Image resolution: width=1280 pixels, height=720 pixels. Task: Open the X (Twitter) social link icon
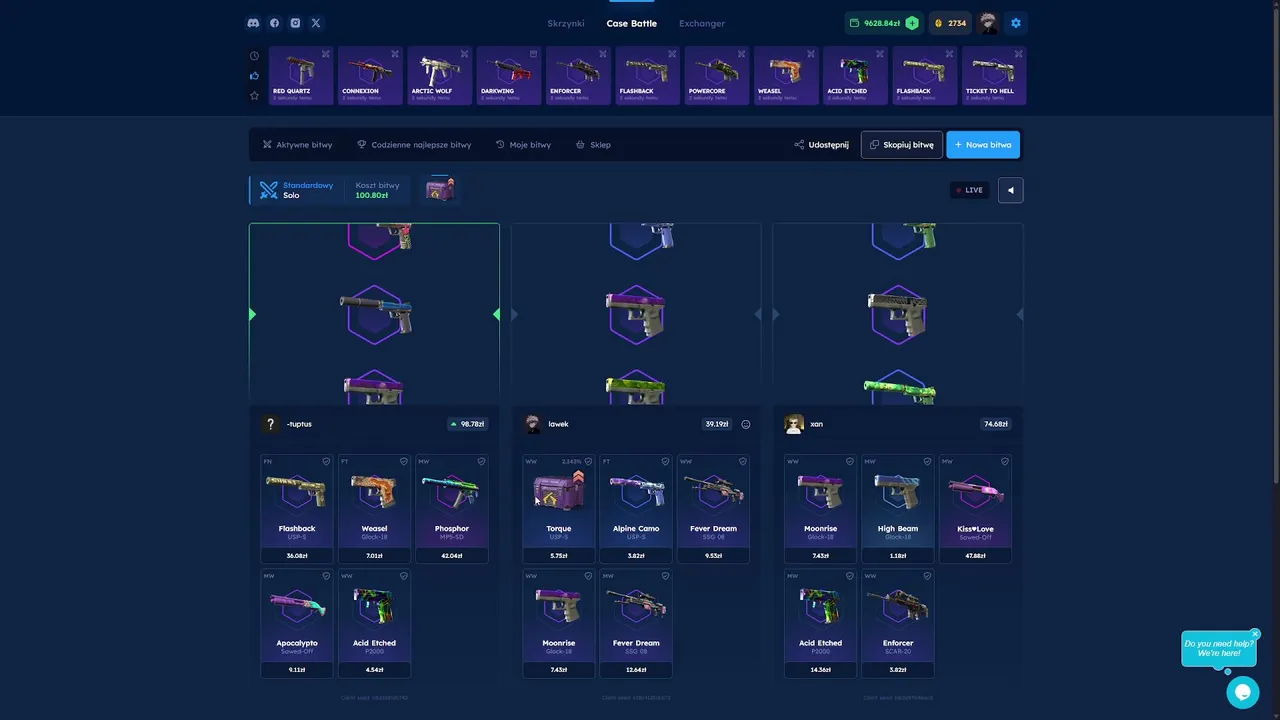tap(316, 23)
